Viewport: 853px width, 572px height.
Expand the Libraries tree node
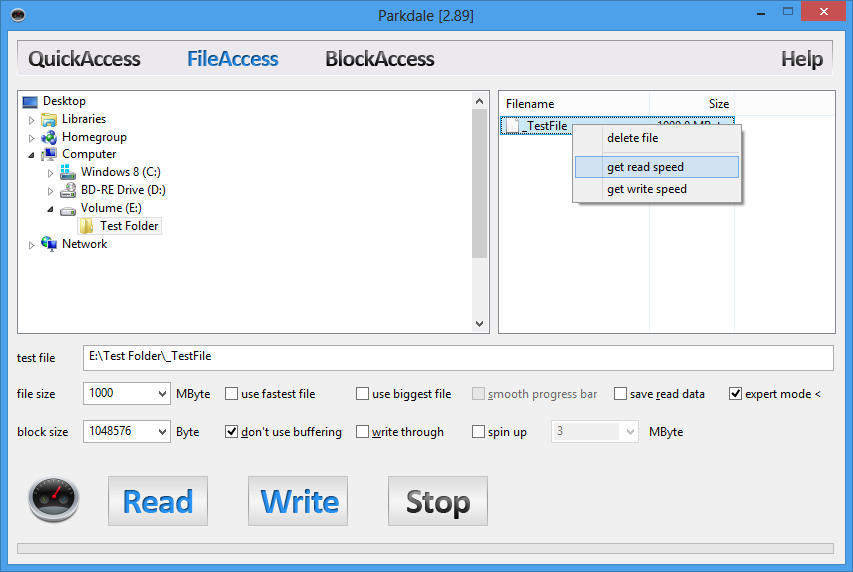(x=32, y=120)
